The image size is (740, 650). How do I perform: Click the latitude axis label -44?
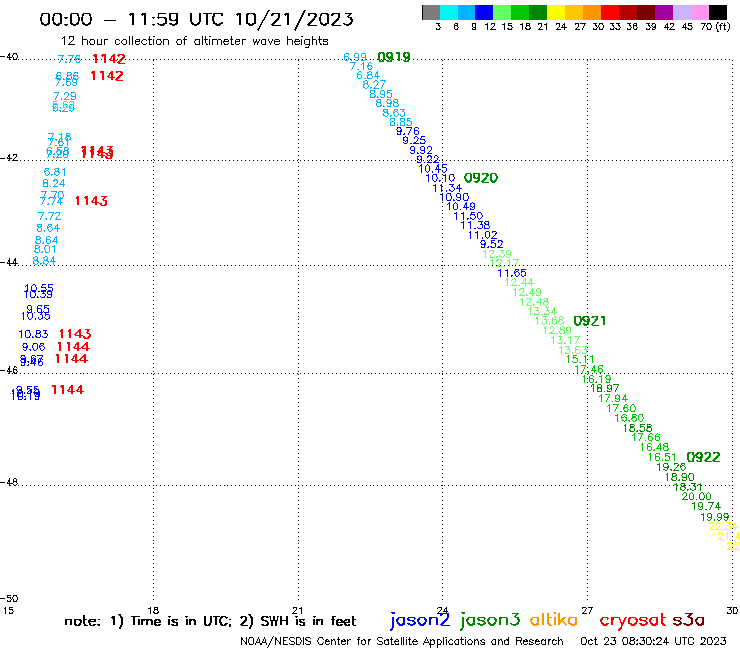(9, 262)
